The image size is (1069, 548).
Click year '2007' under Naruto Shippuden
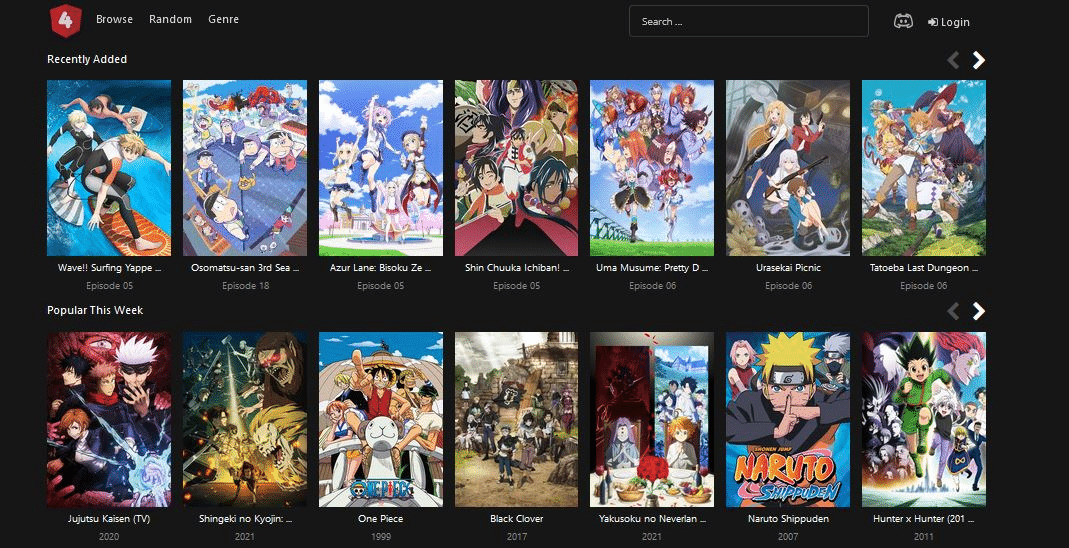click(x=788, y=536)
